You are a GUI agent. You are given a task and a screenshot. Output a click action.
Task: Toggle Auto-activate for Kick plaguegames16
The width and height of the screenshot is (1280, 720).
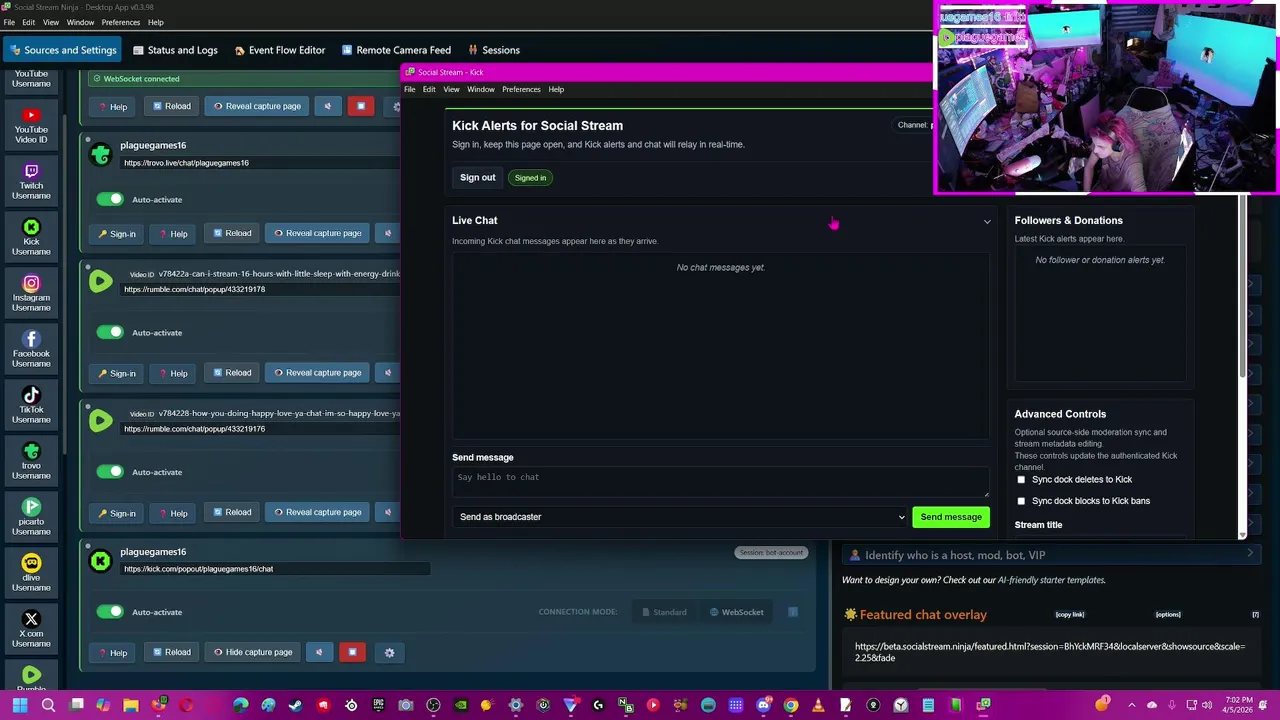(x=110, y=612)
